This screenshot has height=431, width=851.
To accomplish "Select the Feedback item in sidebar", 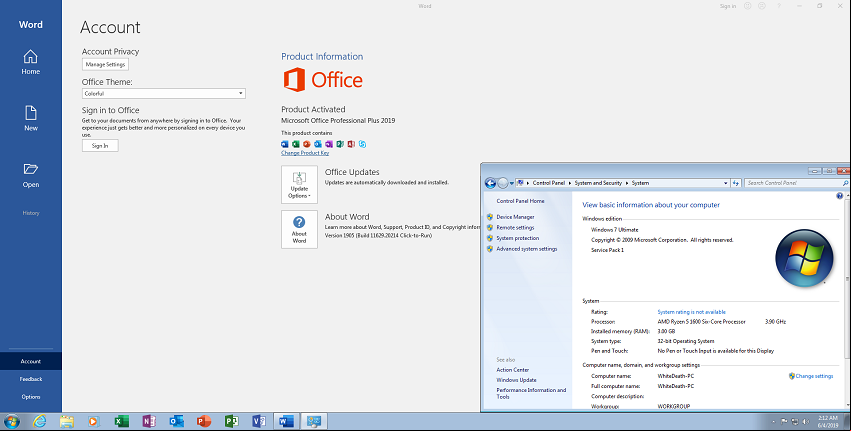I will pyautogui.click(x=31, y=379).
